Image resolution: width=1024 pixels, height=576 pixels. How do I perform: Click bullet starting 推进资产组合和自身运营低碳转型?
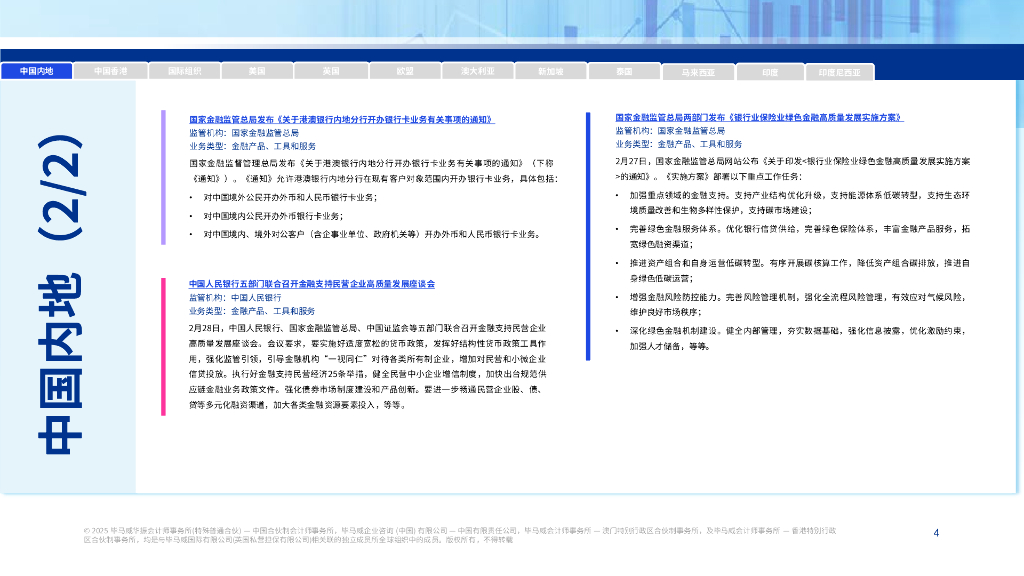pyautogui.click(x=799, y=270)
